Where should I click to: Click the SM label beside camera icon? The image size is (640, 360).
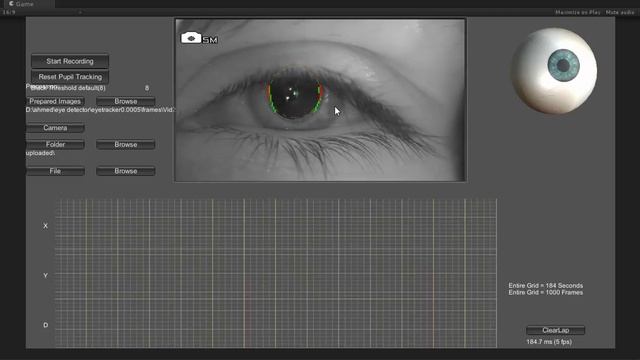[x=210, y=40]
